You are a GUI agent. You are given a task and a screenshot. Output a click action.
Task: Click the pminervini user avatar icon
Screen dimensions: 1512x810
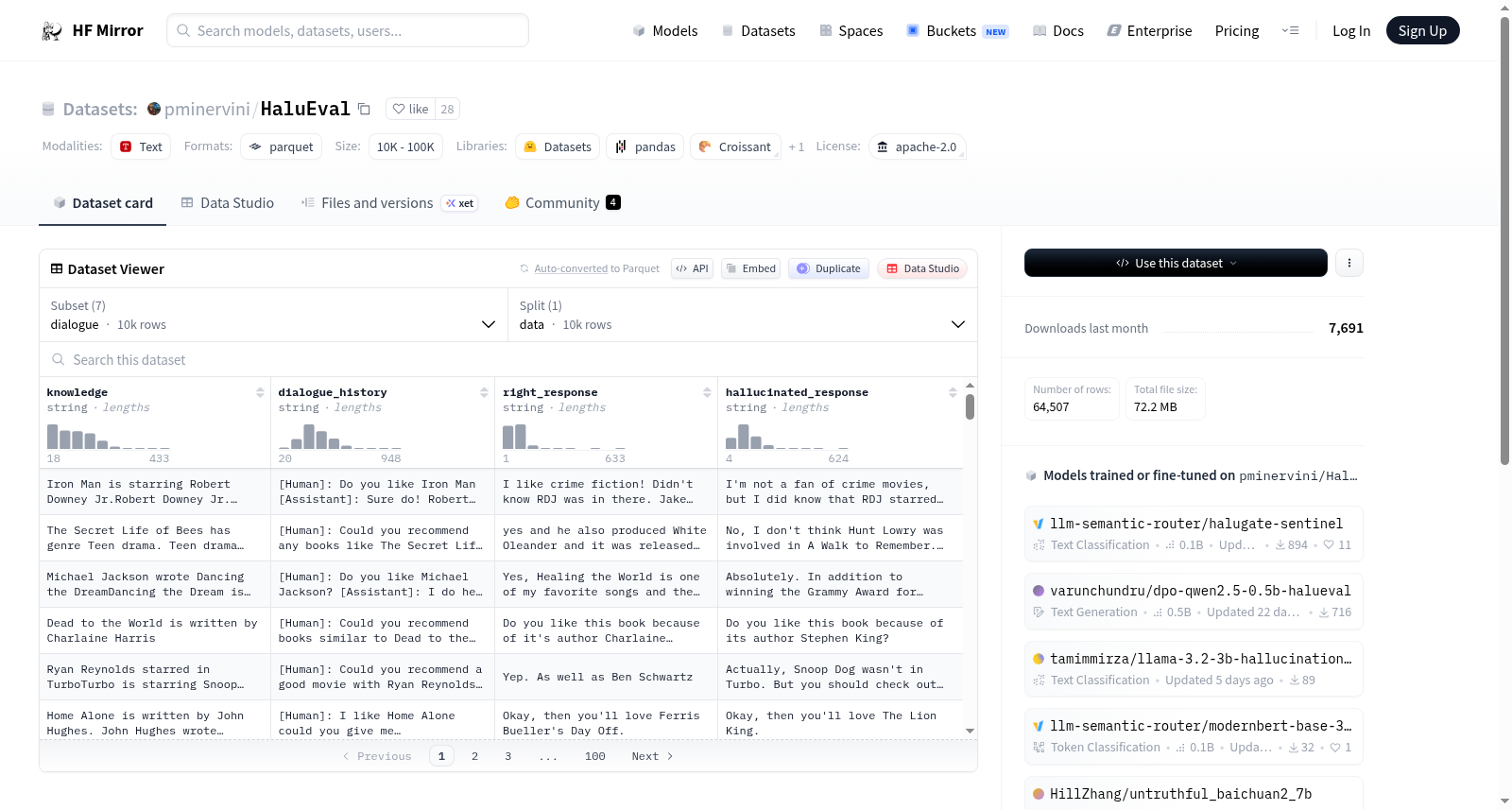(x=154, y=109)
